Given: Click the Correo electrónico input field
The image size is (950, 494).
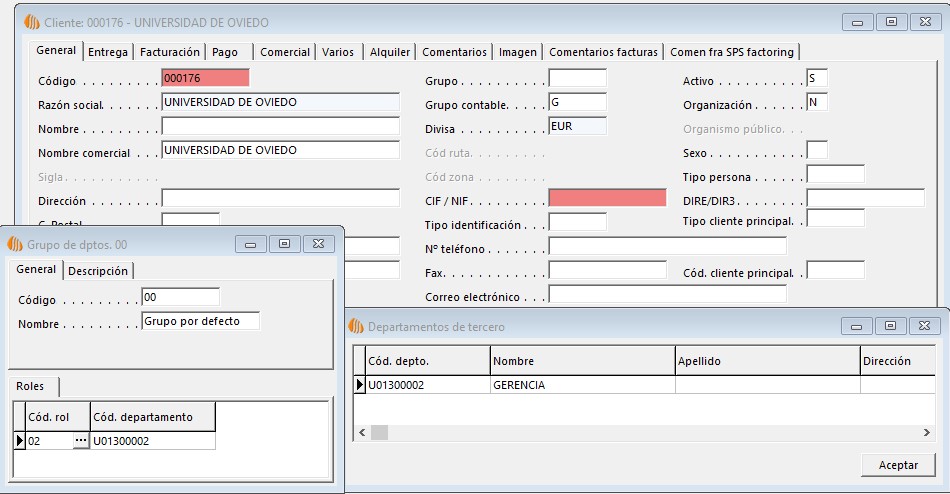Looking at the screenshot, I should click(667, 295).
